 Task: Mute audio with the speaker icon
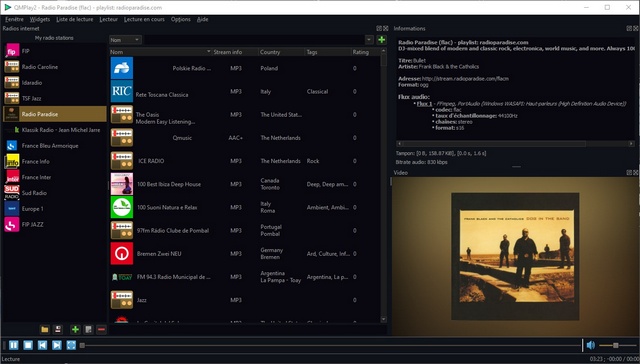pyautogui.click(x=591, y=345)
